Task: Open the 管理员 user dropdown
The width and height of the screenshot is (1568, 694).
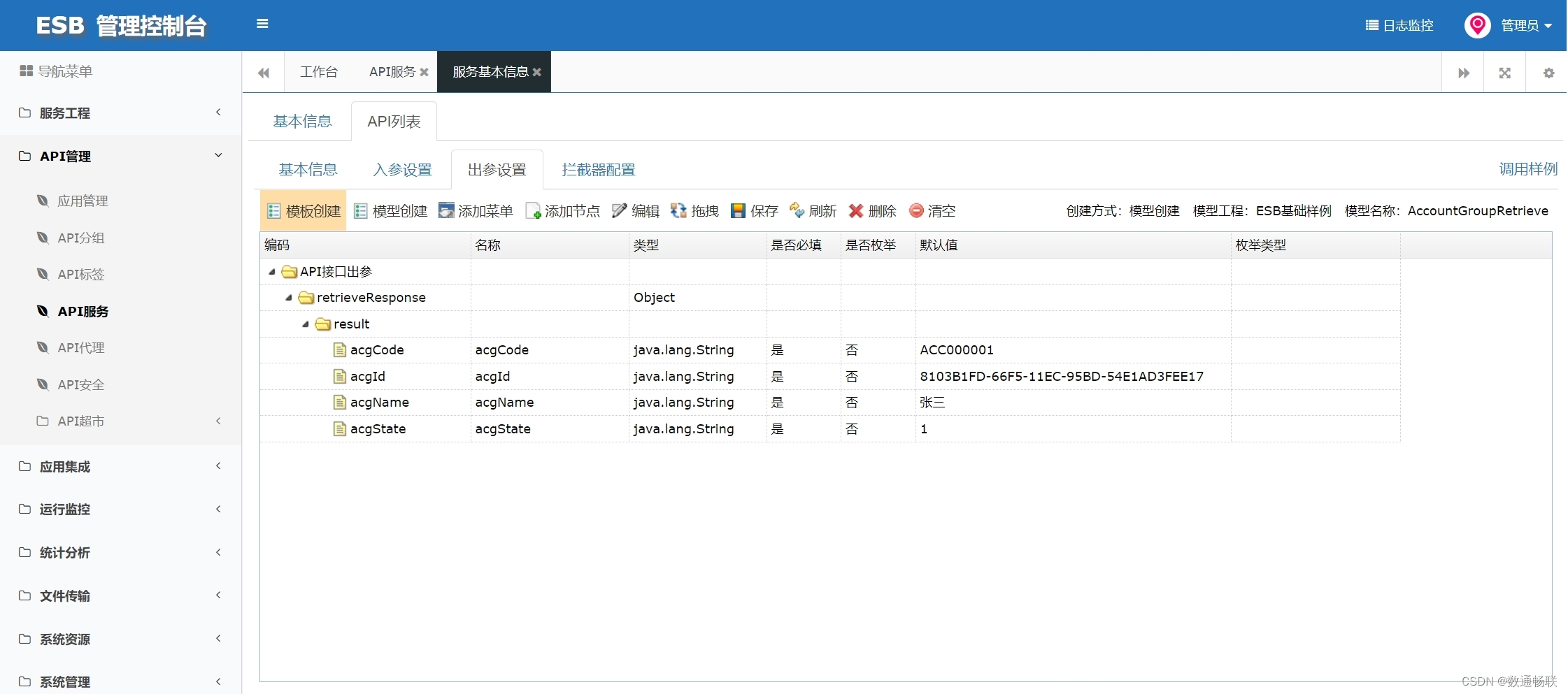Action: point(1526,26)
